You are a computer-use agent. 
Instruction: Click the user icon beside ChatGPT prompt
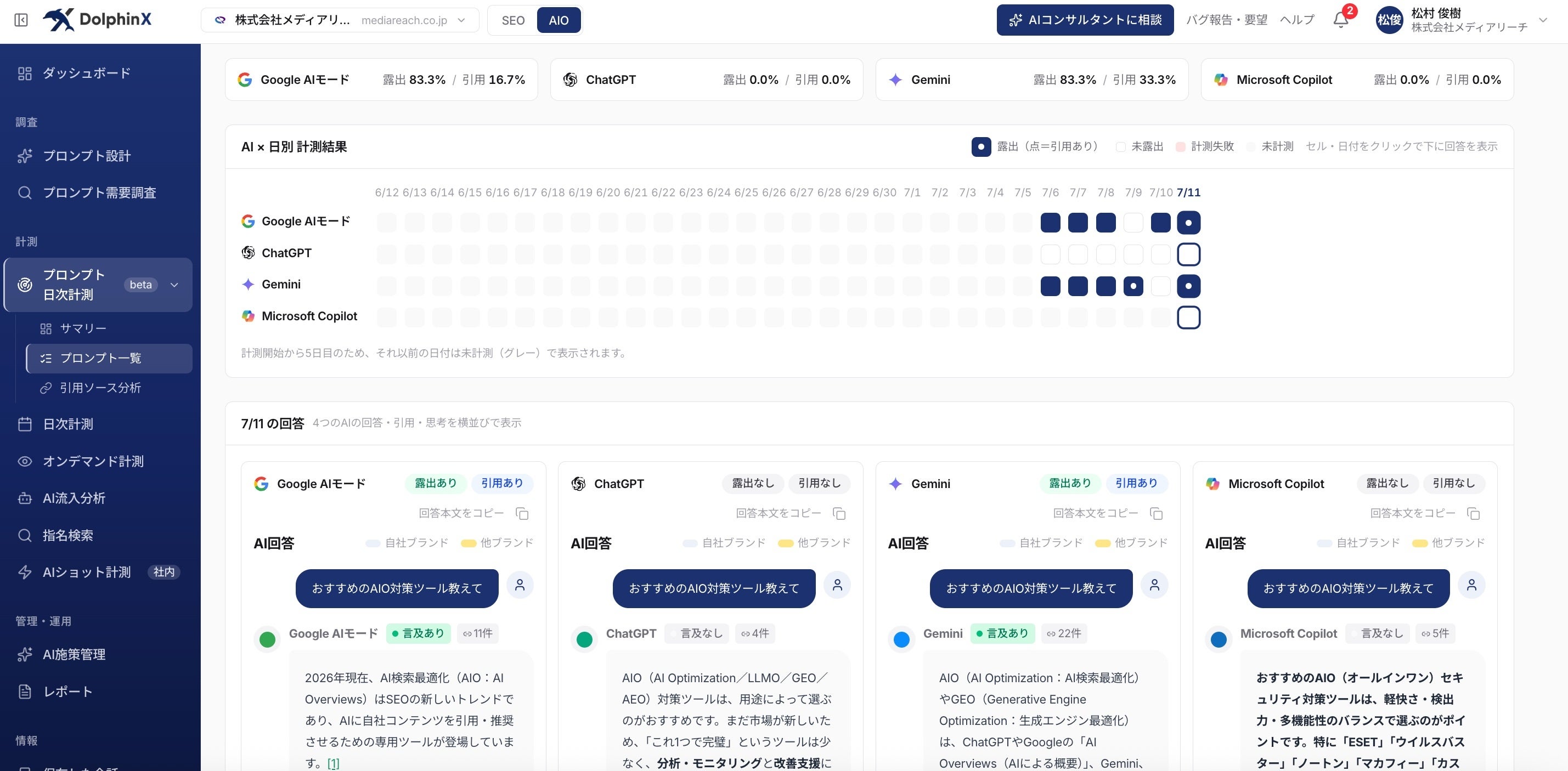point(837,586)
